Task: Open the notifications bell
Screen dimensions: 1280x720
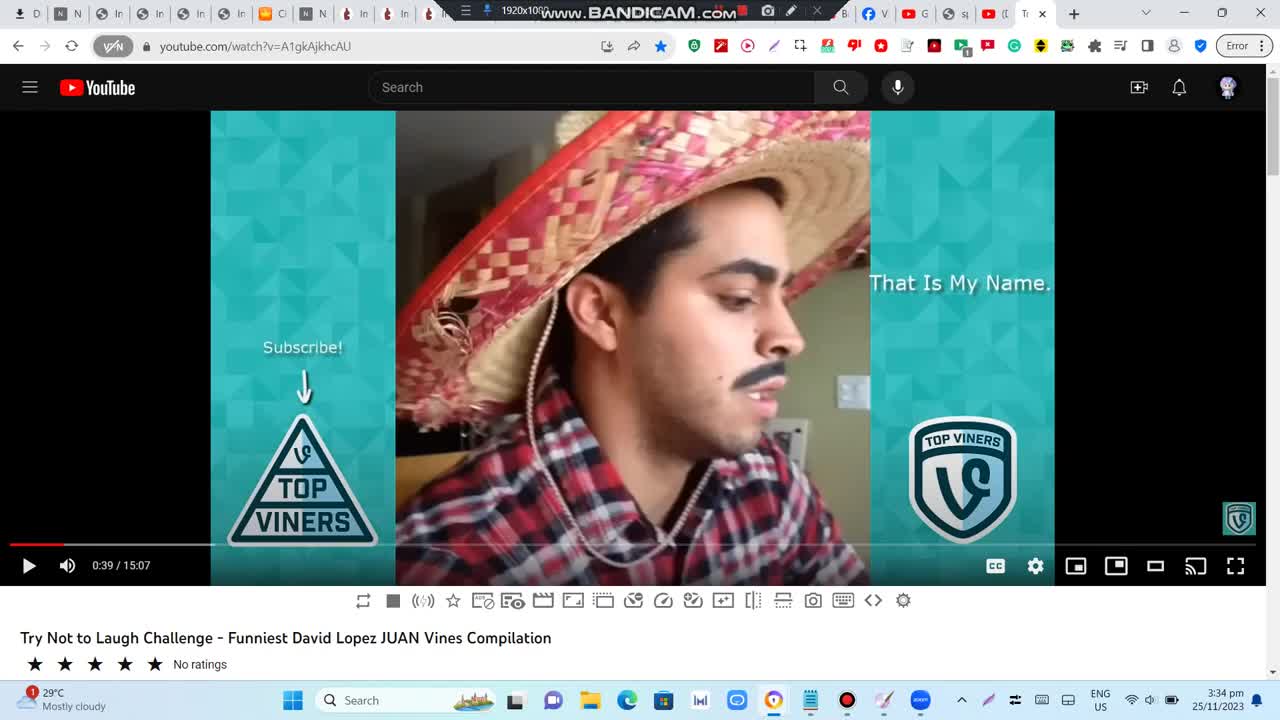Action: tap(1179, 87)
